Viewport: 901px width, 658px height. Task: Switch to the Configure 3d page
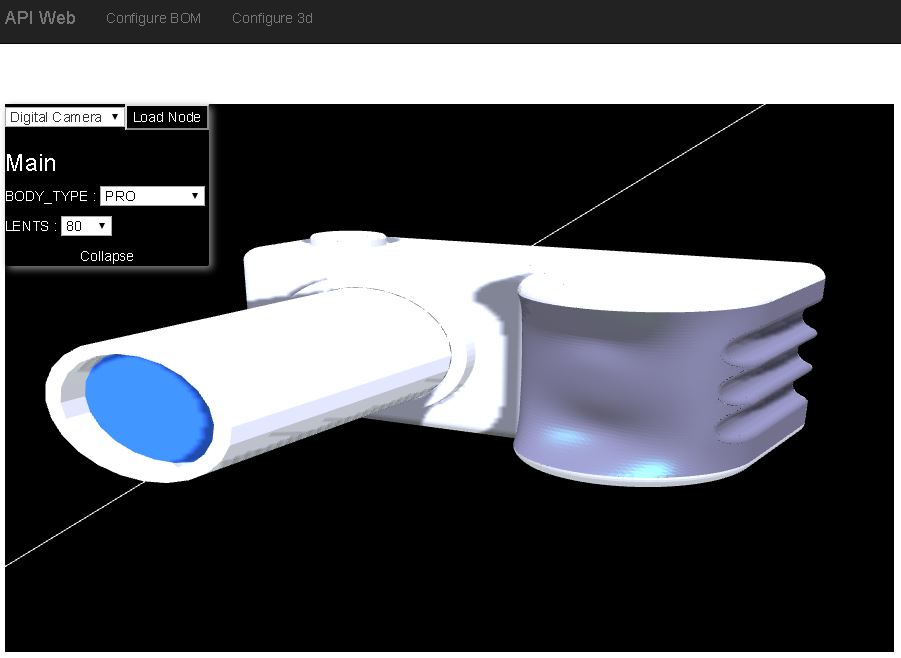[x=272, y=18]
